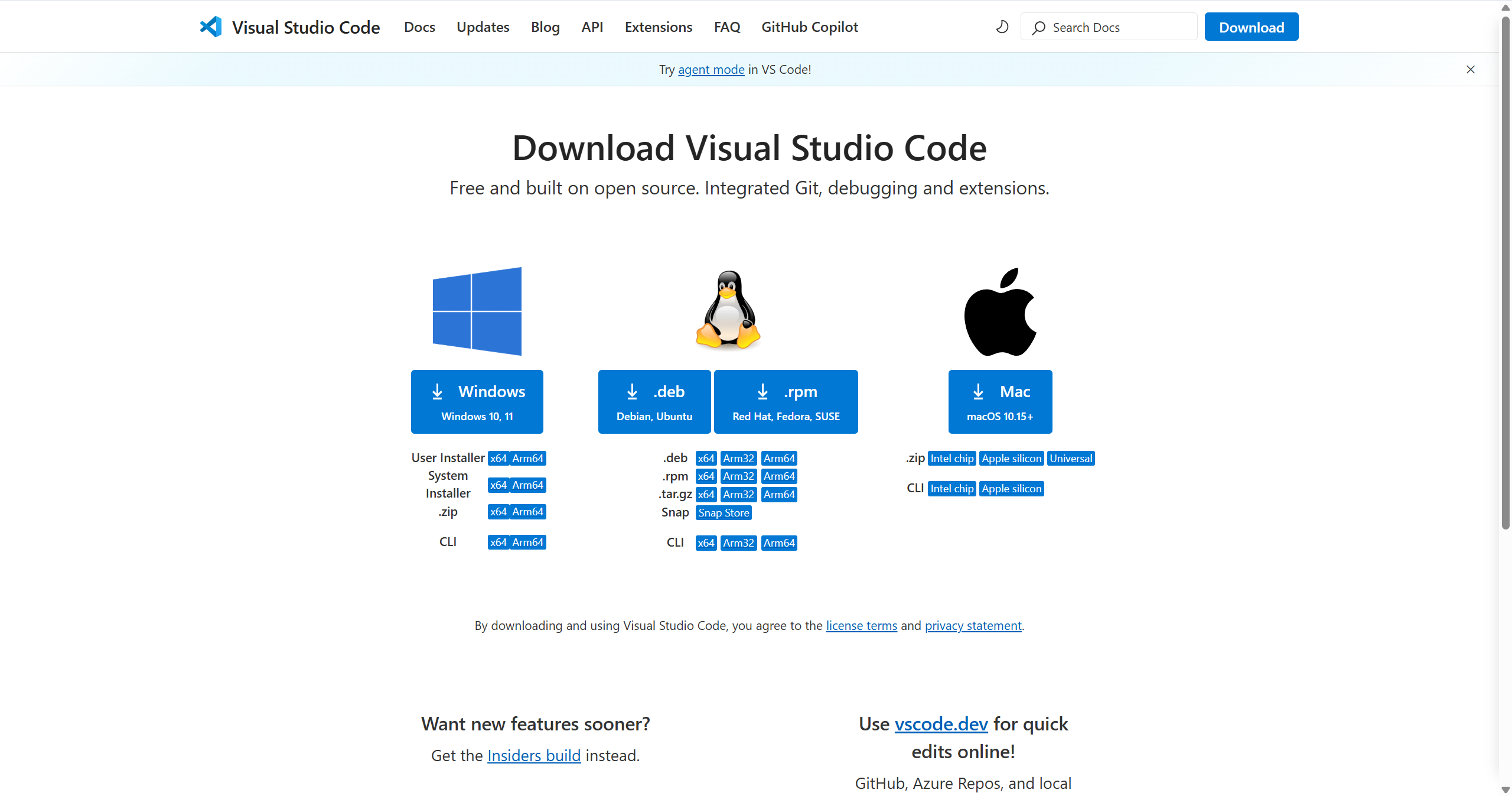The width and height of the screenshot is (1512, 796).
Task: Click the page vertical scrollbar thumb
Action: click(1506, 272)
